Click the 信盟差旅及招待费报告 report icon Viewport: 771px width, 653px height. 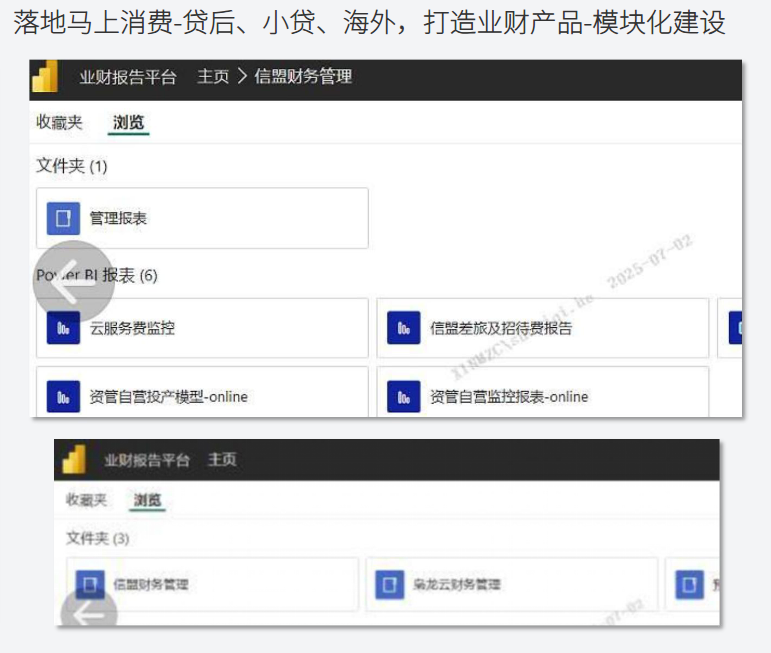tap(404, 328)
